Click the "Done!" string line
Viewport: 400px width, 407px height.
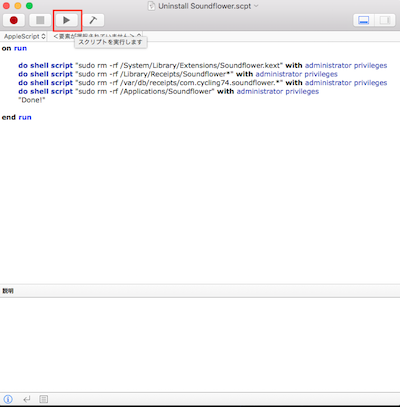coord(32,100)
